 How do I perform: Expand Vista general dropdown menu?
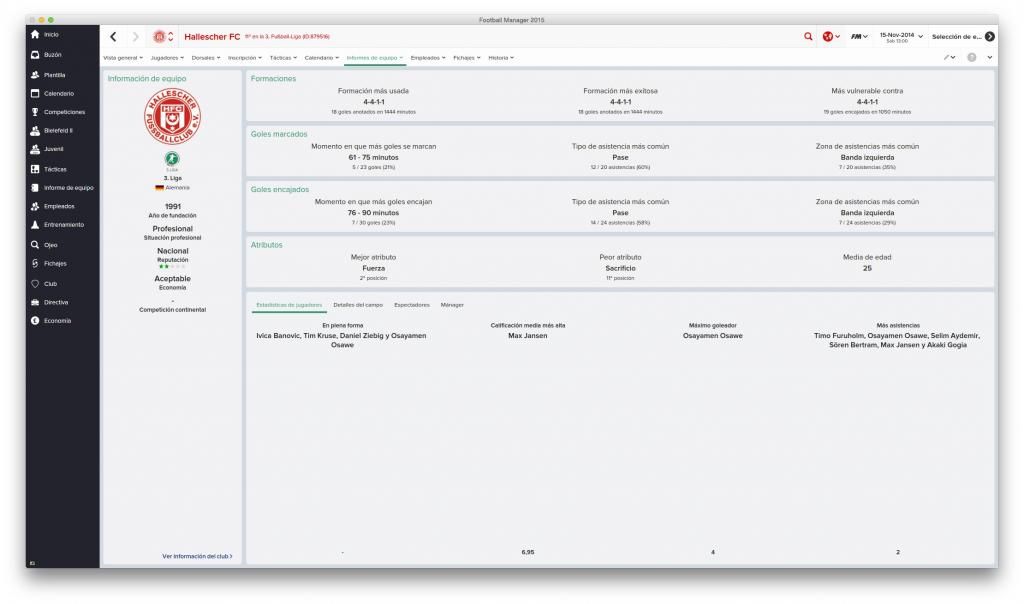pos(123,57)
